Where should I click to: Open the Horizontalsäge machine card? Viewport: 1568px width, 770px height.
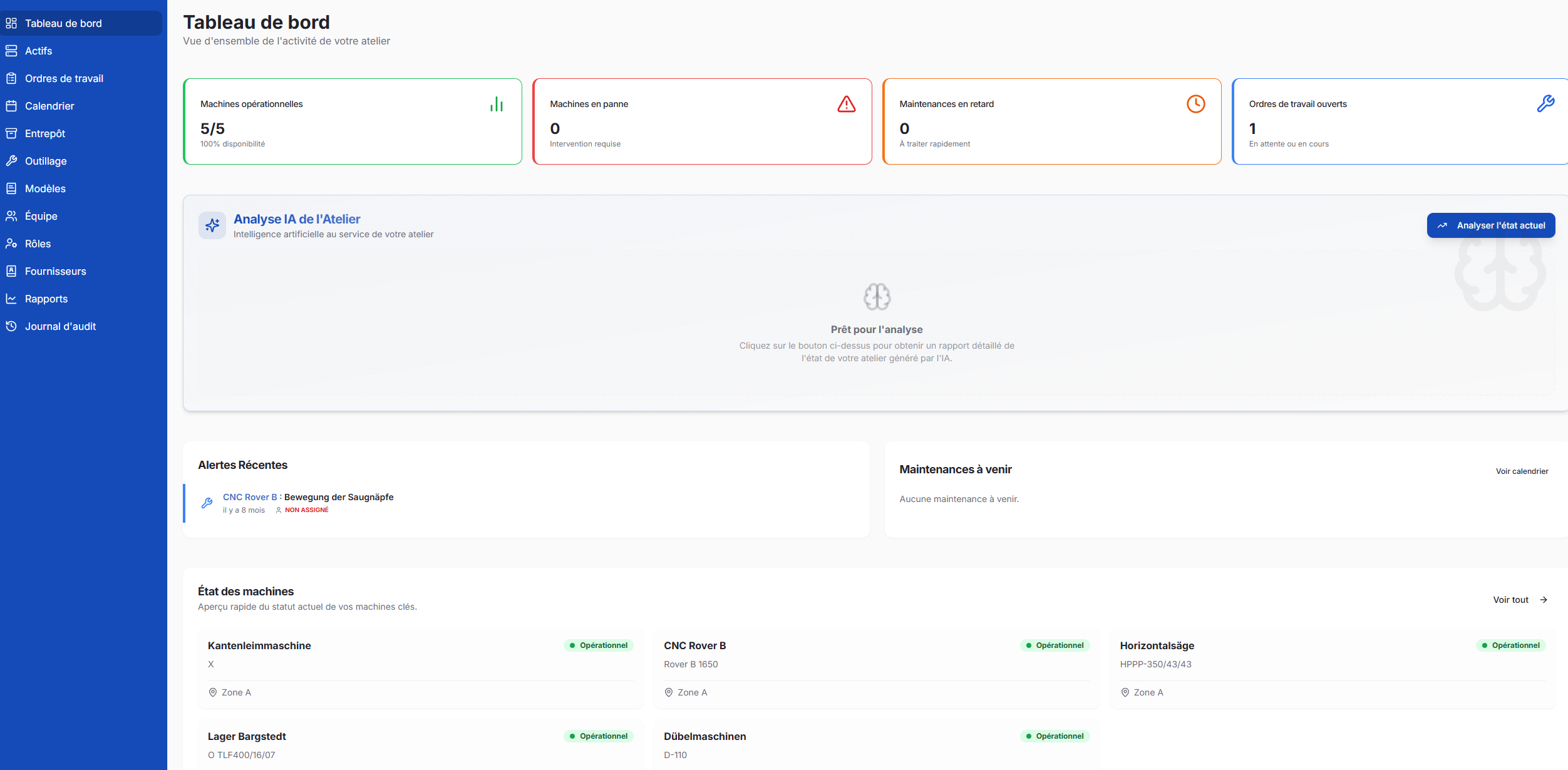click(1333, 669)
